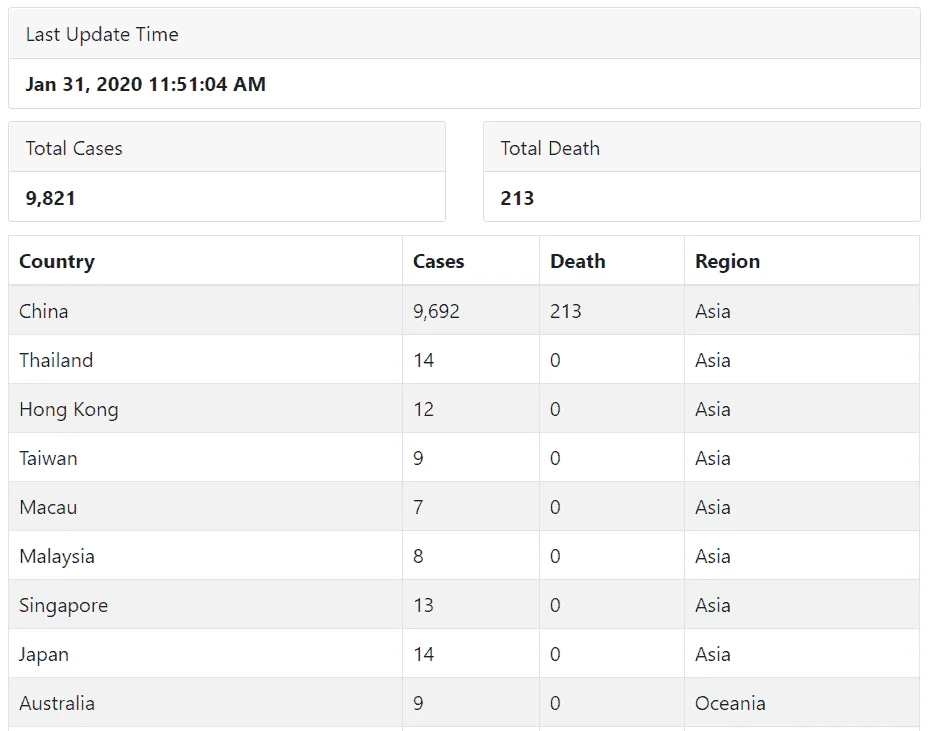Viewport: 932px width, 731px height.
Task: Select China death value '213' in table
Action: click(x=565, y=311)
